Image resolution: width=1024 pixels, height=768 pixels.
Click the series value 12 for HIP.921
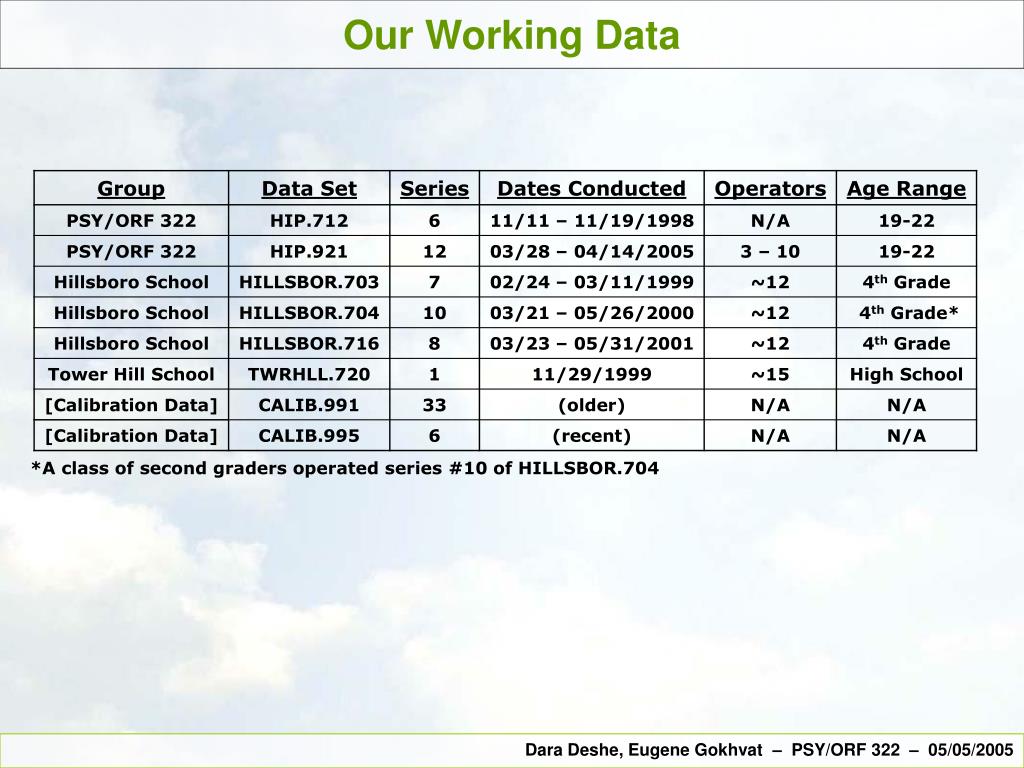(x=434, y=251)
